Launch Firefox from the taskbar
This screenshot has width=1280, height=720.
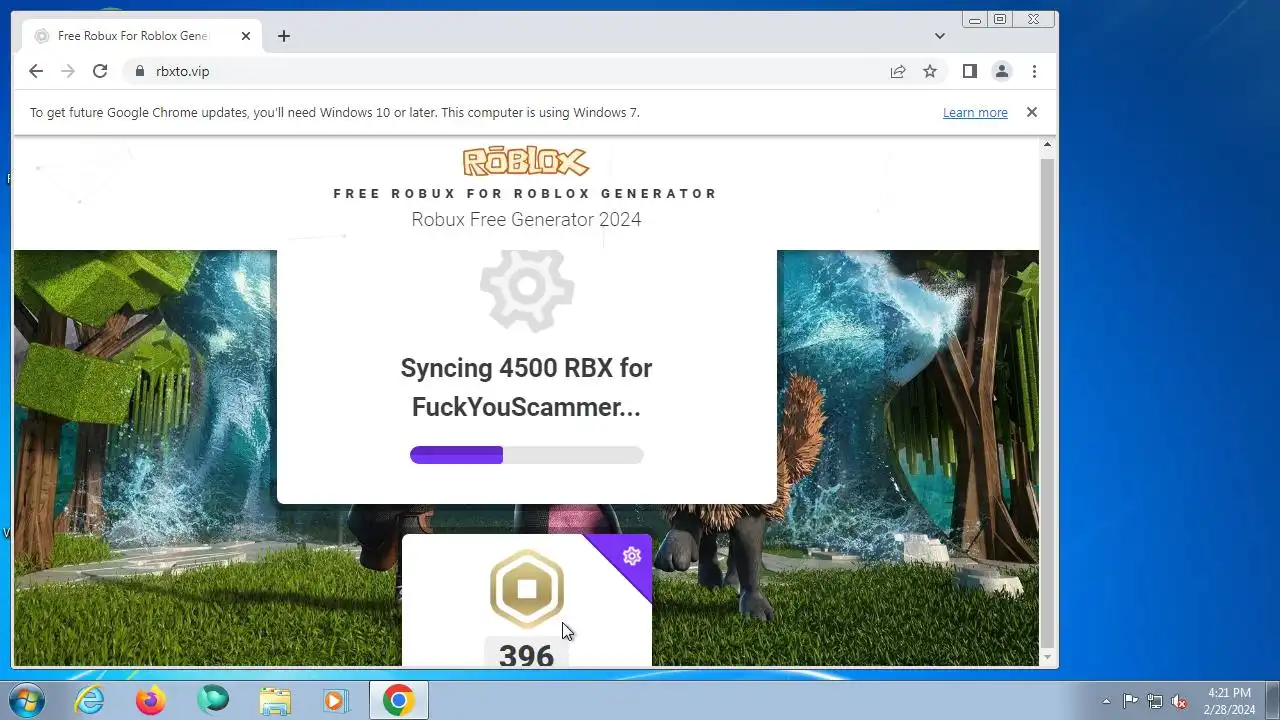151,701
